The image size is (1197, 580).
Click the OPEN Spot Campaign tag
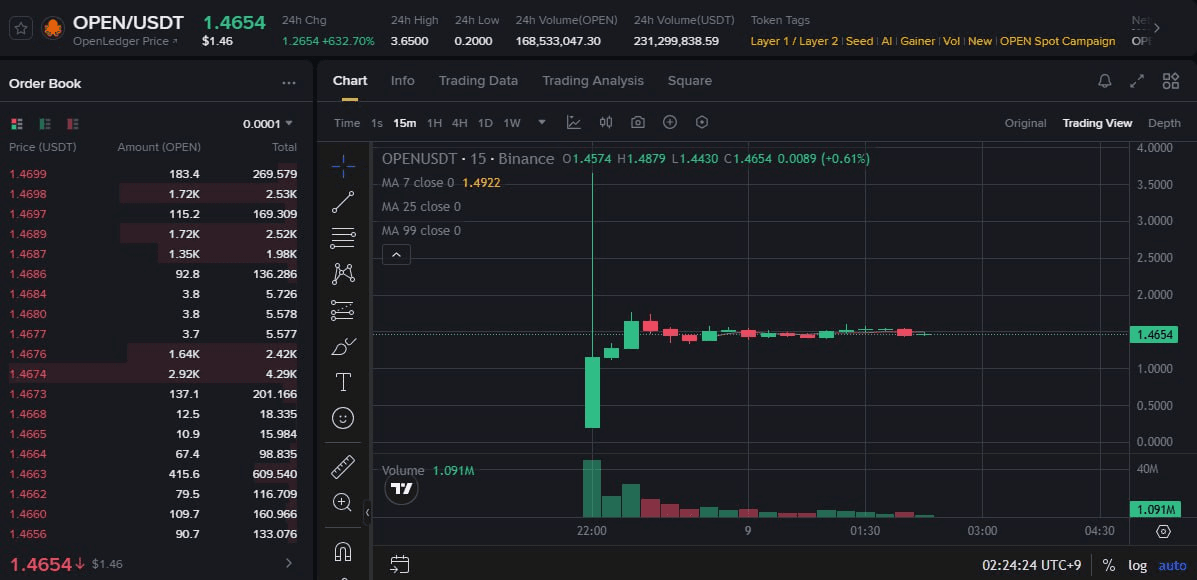[1057, 41]
